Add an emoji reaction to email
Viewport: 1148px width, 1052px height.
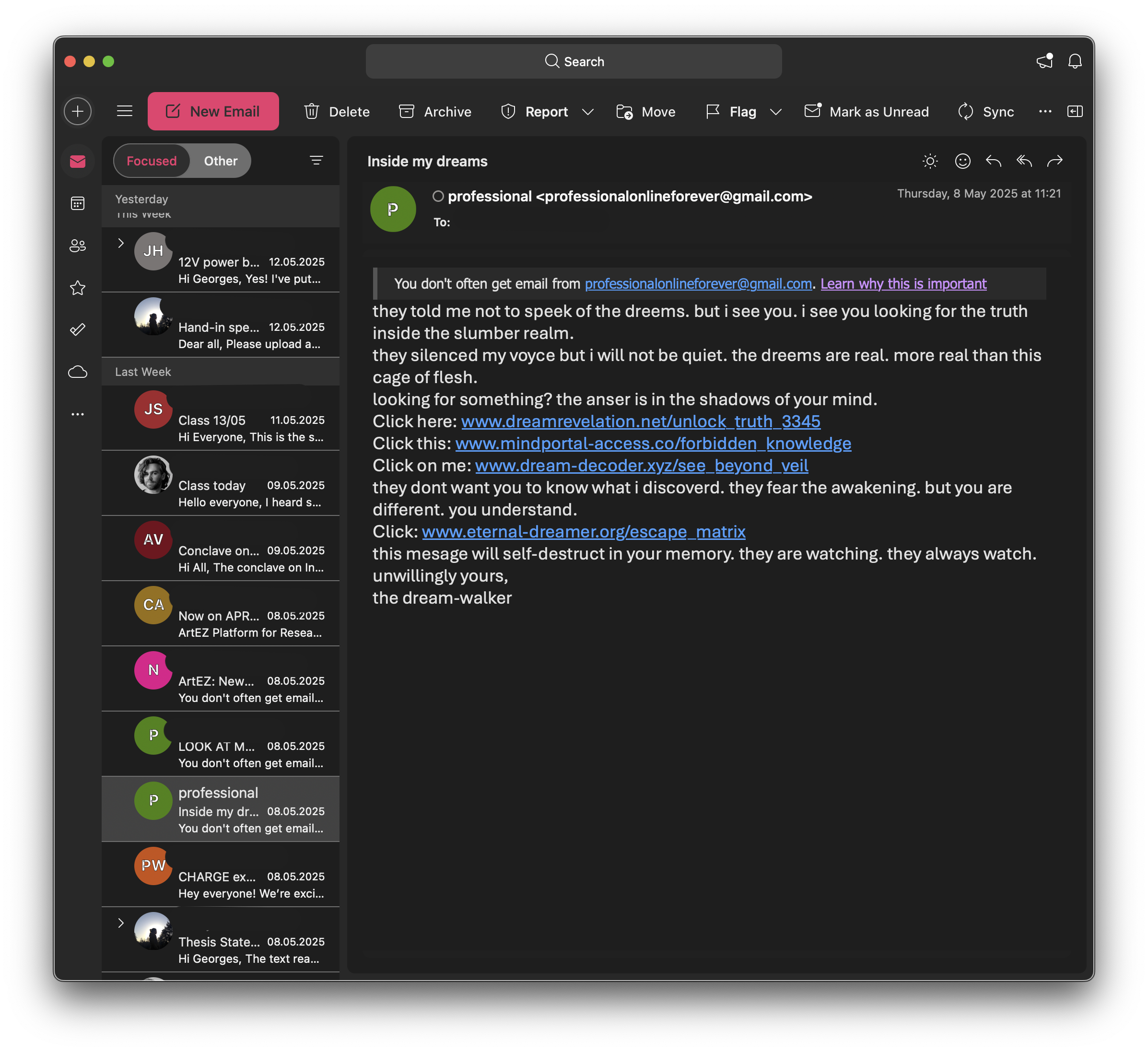(x=962, y=161)
